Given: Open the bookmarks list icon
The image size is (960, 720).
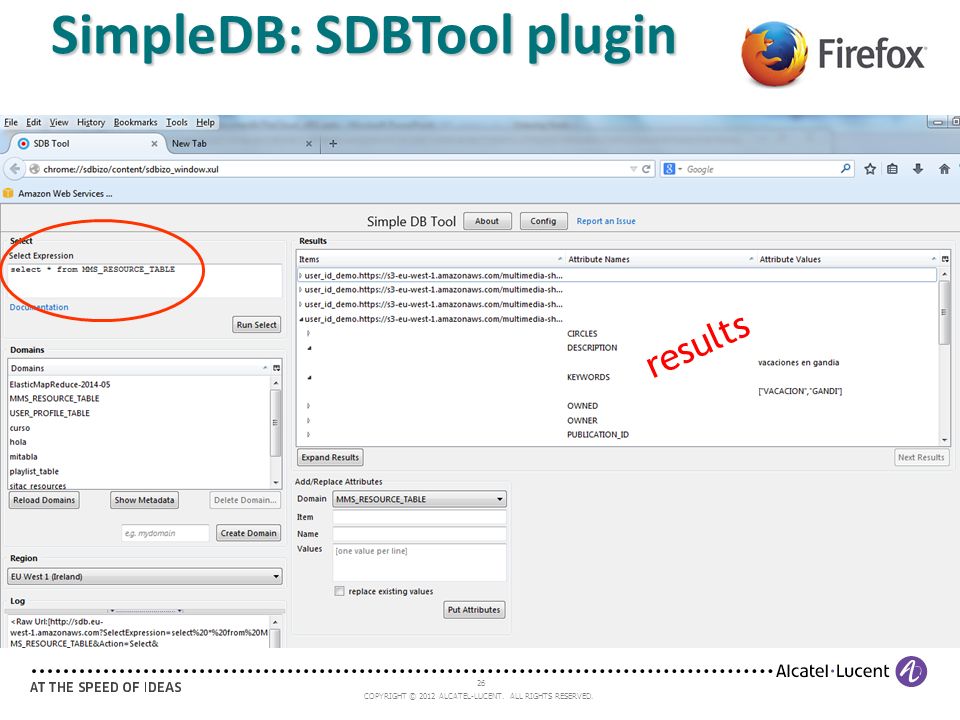Looking at the screenshot, I should pyautogui.click(x=892, y=169).
